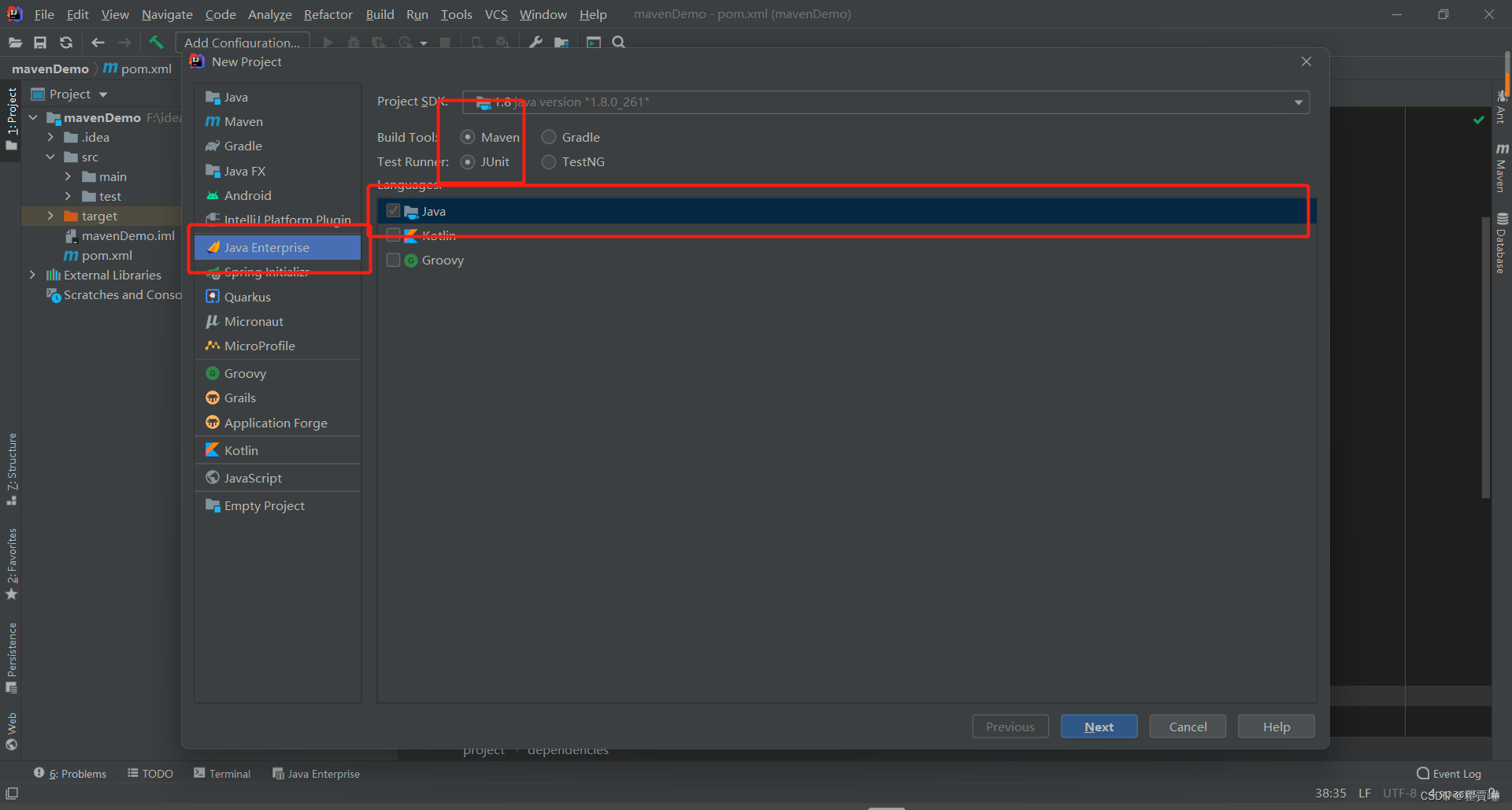Close the New Project dialog
The width and height of the screenshot is (1512, 810).
pyautogui.click(x=1306, y=61)
